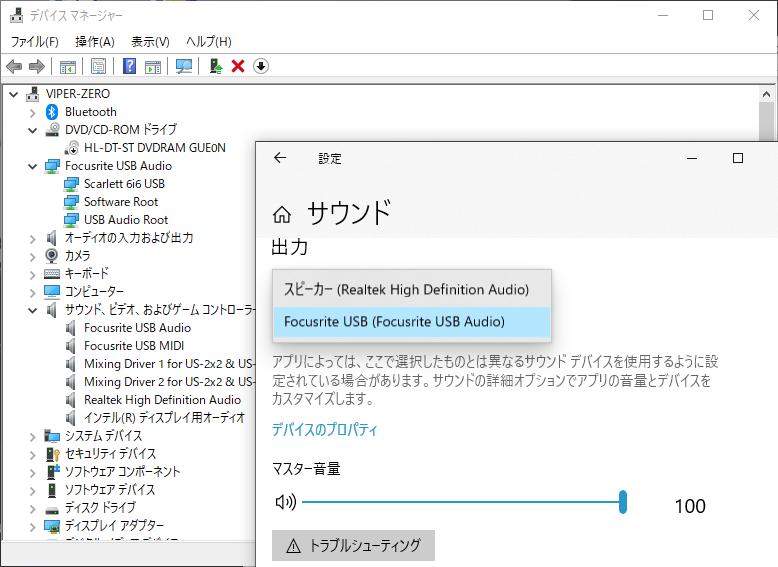Viewport: 778px width, 567px height.
Task: Click the Back arrow in Device Manager toolbar
Action: (x=14, y=66)
